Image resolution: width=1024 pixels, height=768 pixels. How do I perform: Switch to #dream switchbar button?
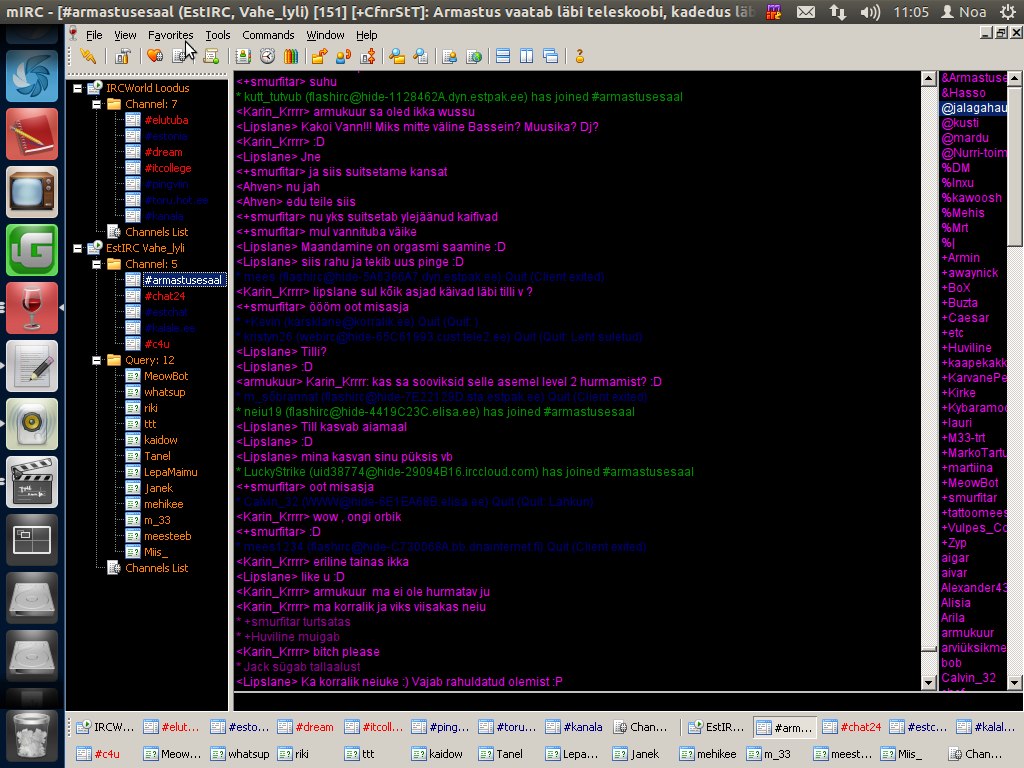[308, 727]
